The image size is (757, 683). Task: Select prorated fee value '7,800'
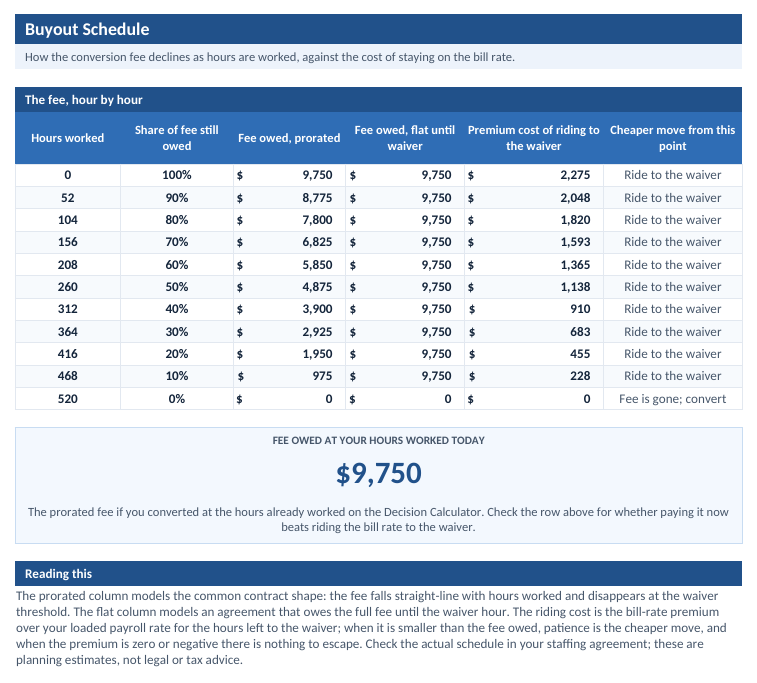(289, 220)
